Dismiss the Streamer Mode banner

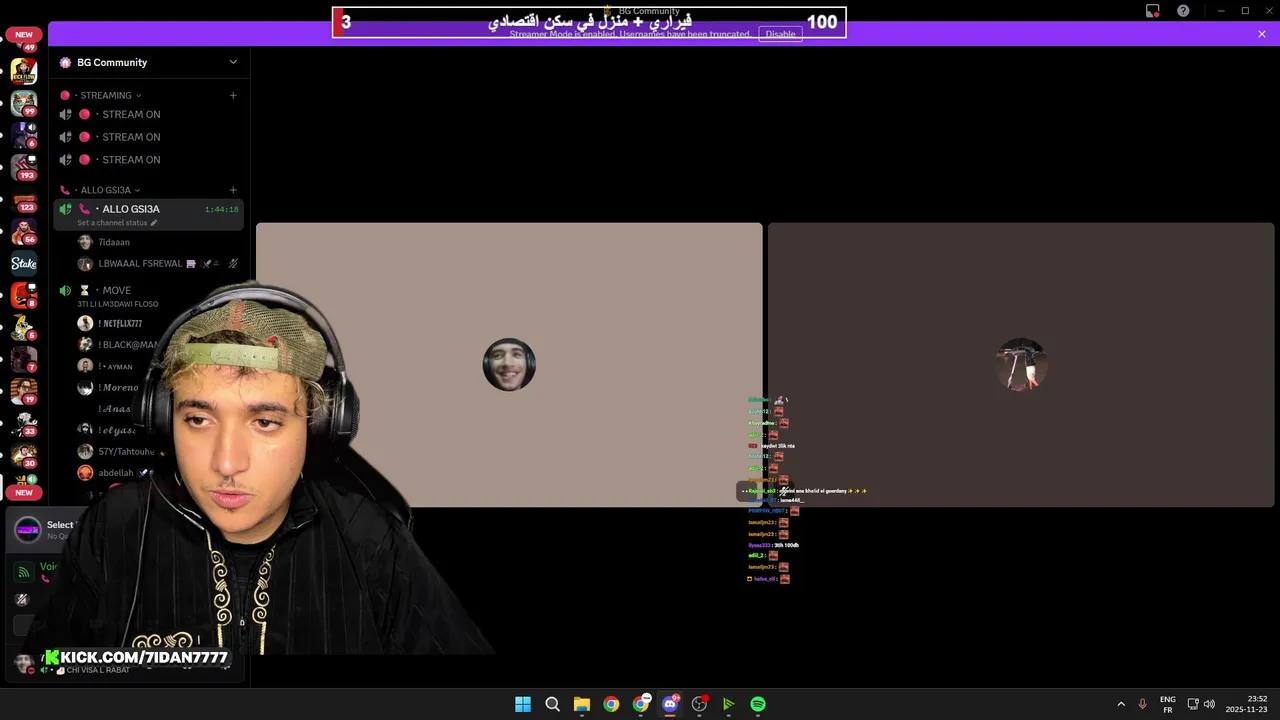1262,34
